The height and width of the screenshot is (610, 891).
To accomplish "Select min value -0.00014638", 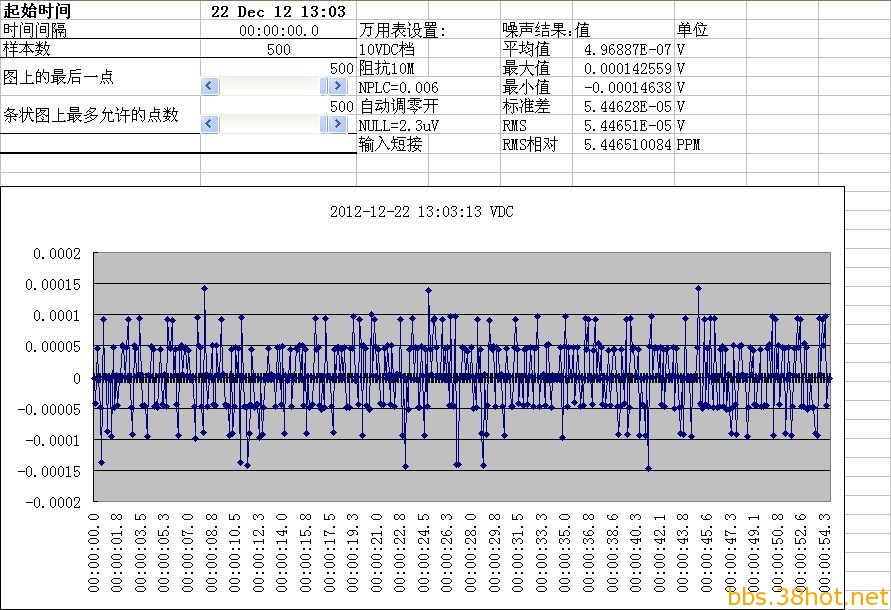I will [x=623, y=87].
